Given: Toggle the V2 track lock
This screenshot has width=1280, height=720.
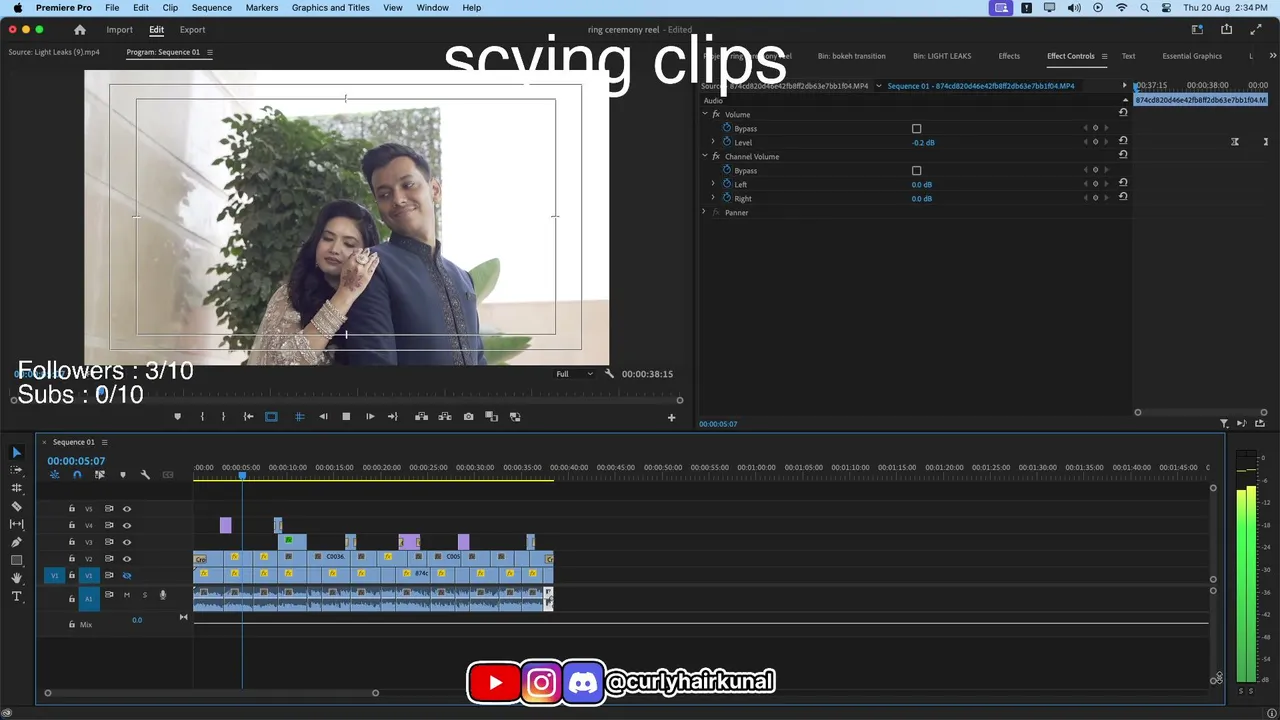Looking at the screenshot, I should coord(71,559).
